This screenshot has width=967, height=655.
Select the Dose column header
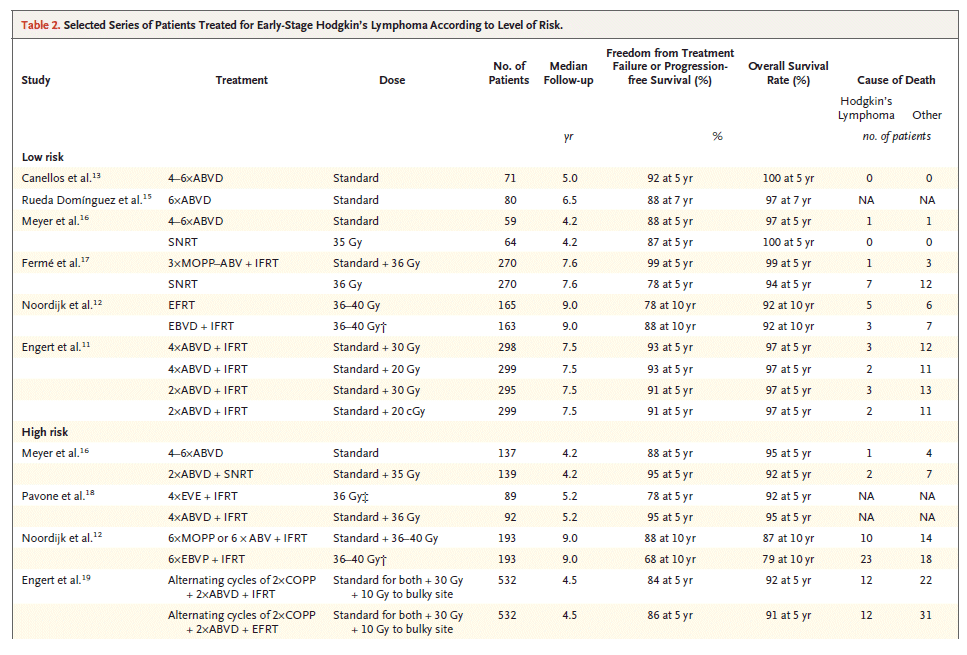[x=392, y=81]
